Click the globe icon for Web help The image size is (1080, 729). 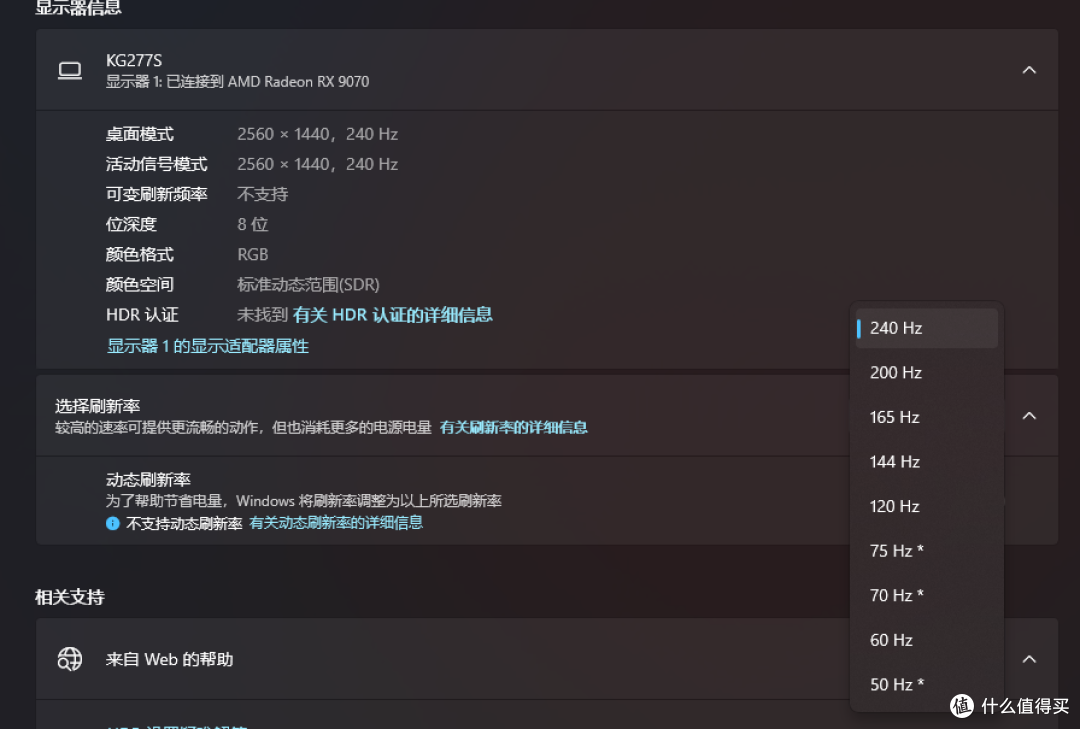tap(70, 659)
